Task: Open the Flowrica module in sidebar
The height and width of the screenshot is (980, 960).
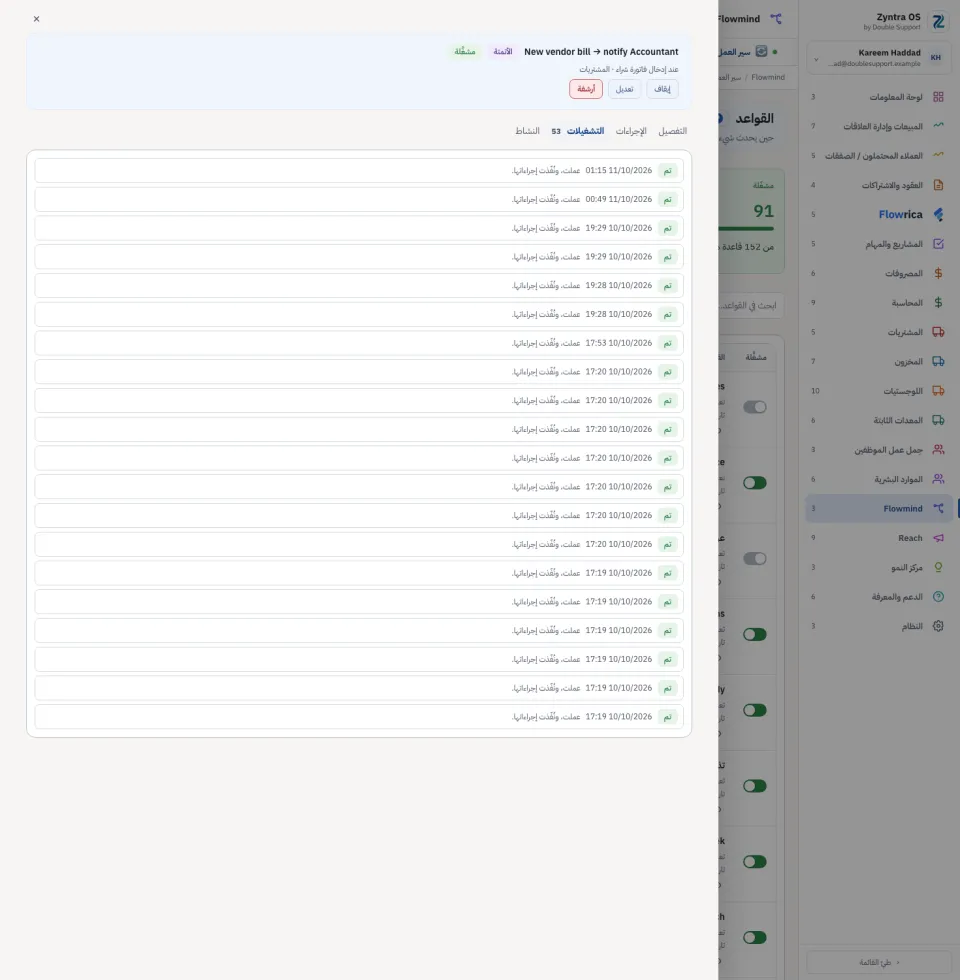Action: (879, 214)
